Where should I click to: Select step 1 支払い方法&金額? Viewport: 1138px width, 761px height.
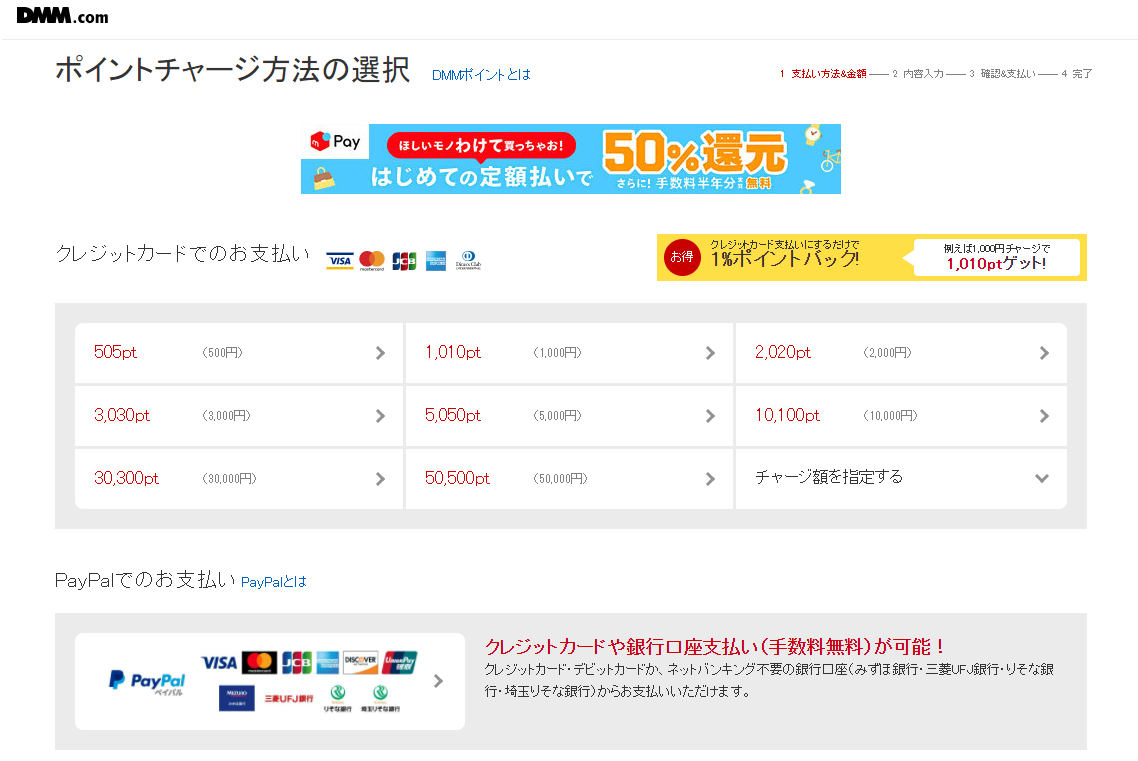[x=823, y=74]
